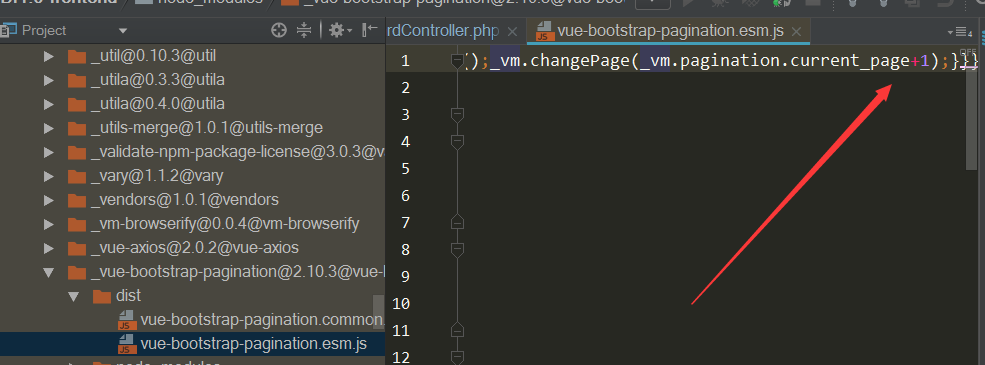
Task: Collapse the _vue-bootstrap-pagination@2.10.3 folder
Action: coord(48,272)
